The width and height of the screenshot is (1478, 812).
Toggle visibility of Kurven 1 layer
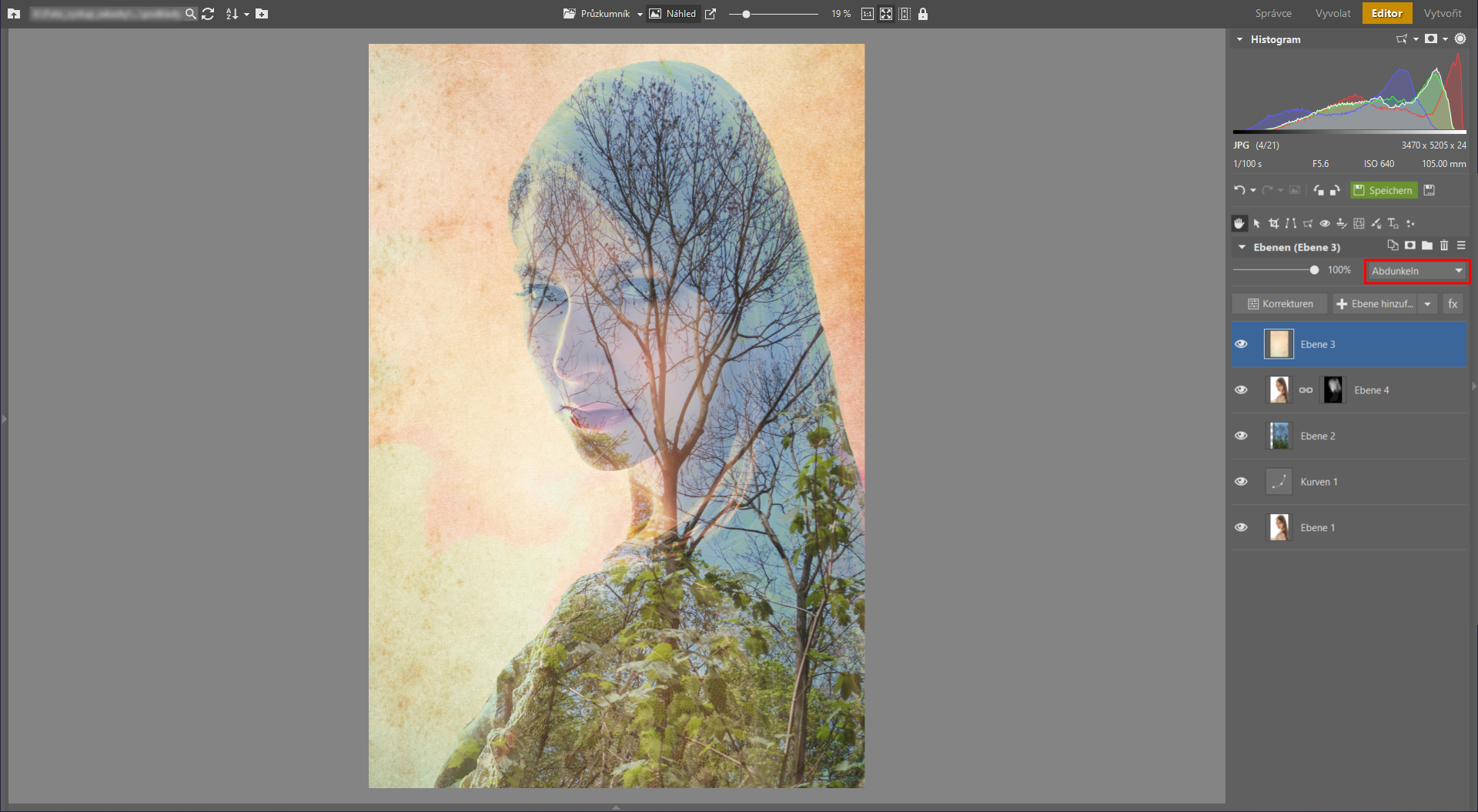[x=1241, y=482]
